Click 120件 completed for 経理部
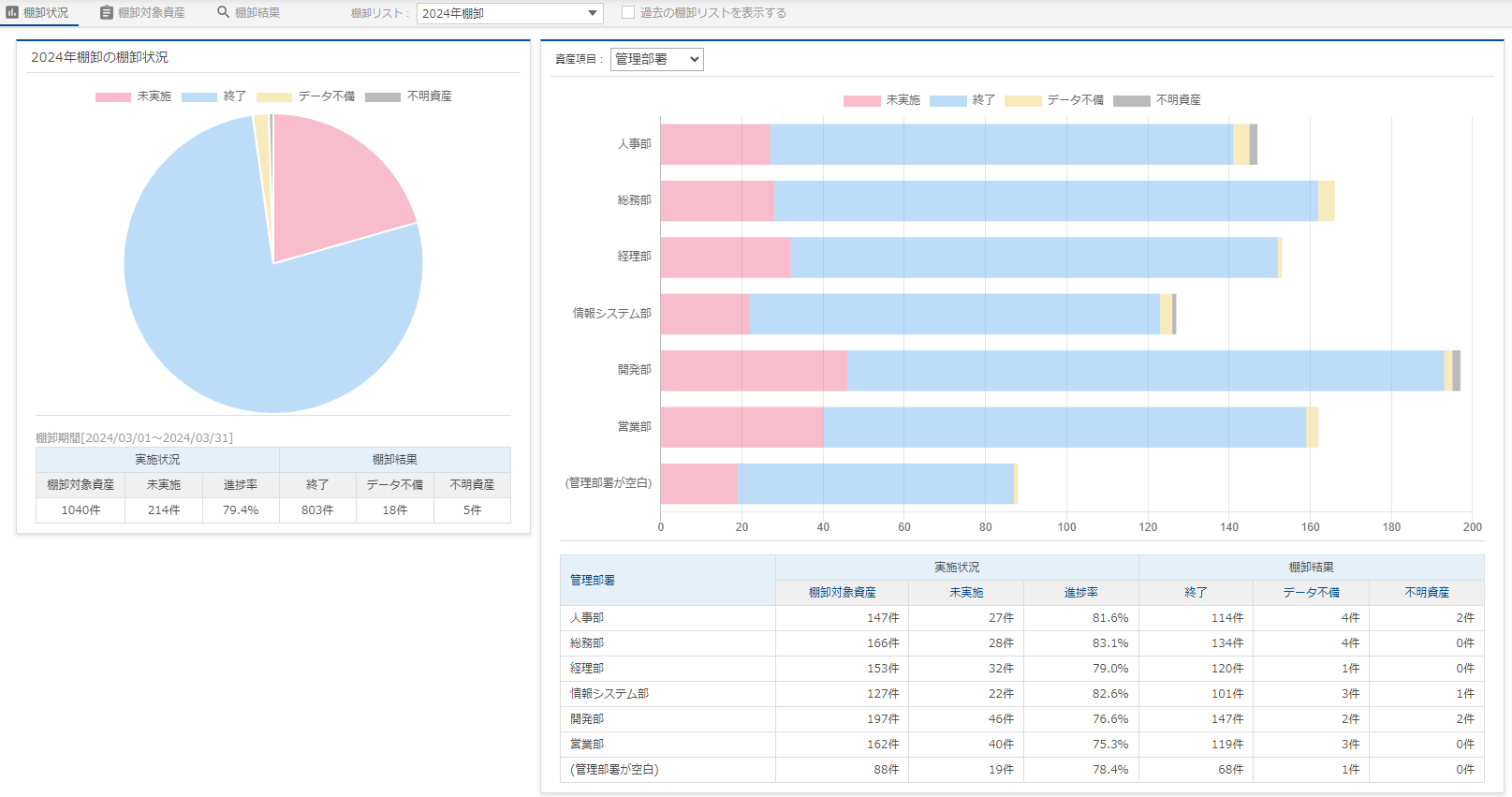The height and width of the screenshot is (797, 1512). [x=1227, y=669]
